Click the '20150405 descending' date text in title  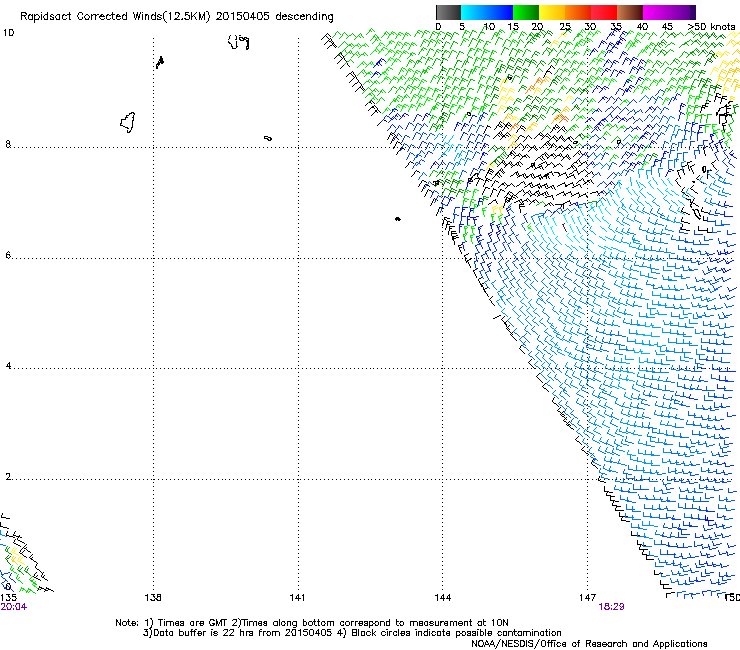click(x=274, y=17)
